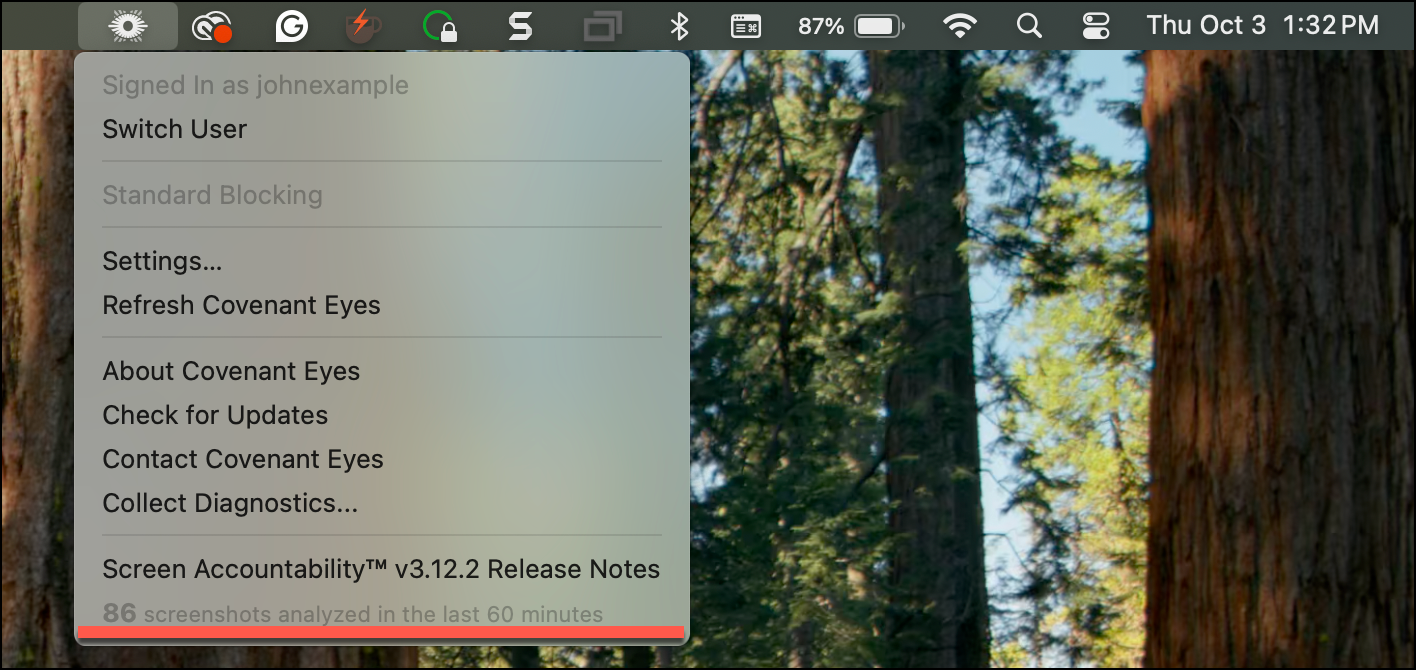Select Check for Updates
The width and height of the screenshot is (1416, 670).
[215, 415]
